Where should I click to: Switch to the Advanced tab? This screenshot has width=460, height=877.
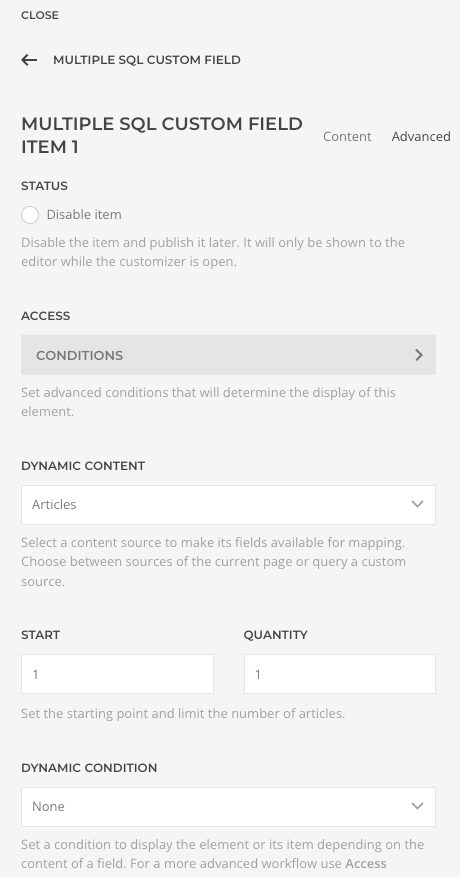click(x=421, y=136)
